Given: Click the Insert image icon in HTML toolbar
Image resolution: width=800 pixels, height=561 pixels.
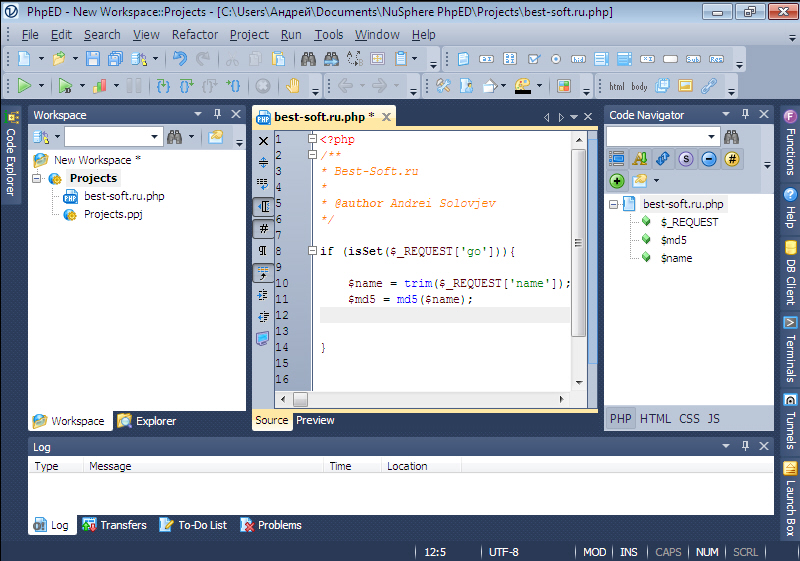Looking at the screenshot, I should [x=686, y=86].
